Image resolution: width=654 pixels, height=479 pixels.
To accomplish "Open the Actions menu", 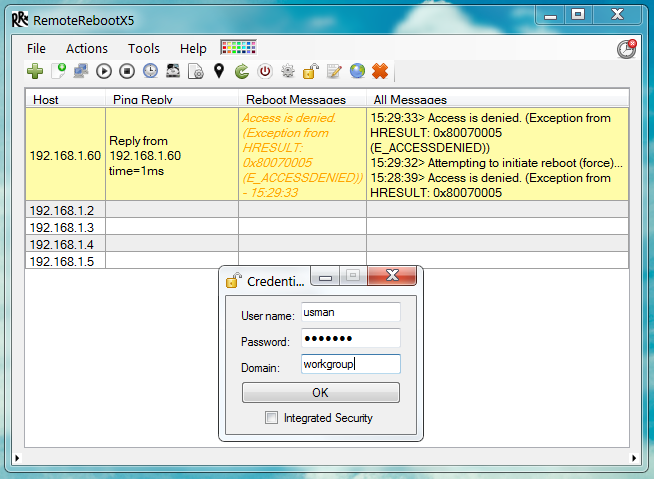I will 87,48.
